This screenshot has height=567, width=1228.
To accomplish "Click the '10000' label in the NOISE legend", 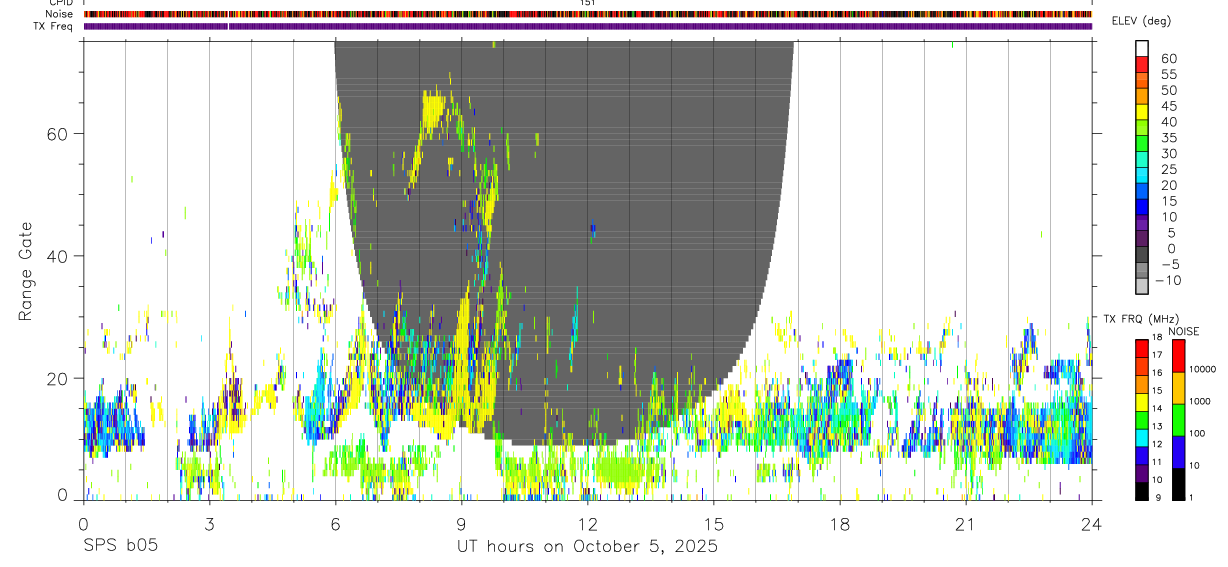I will pos(1202,369).
